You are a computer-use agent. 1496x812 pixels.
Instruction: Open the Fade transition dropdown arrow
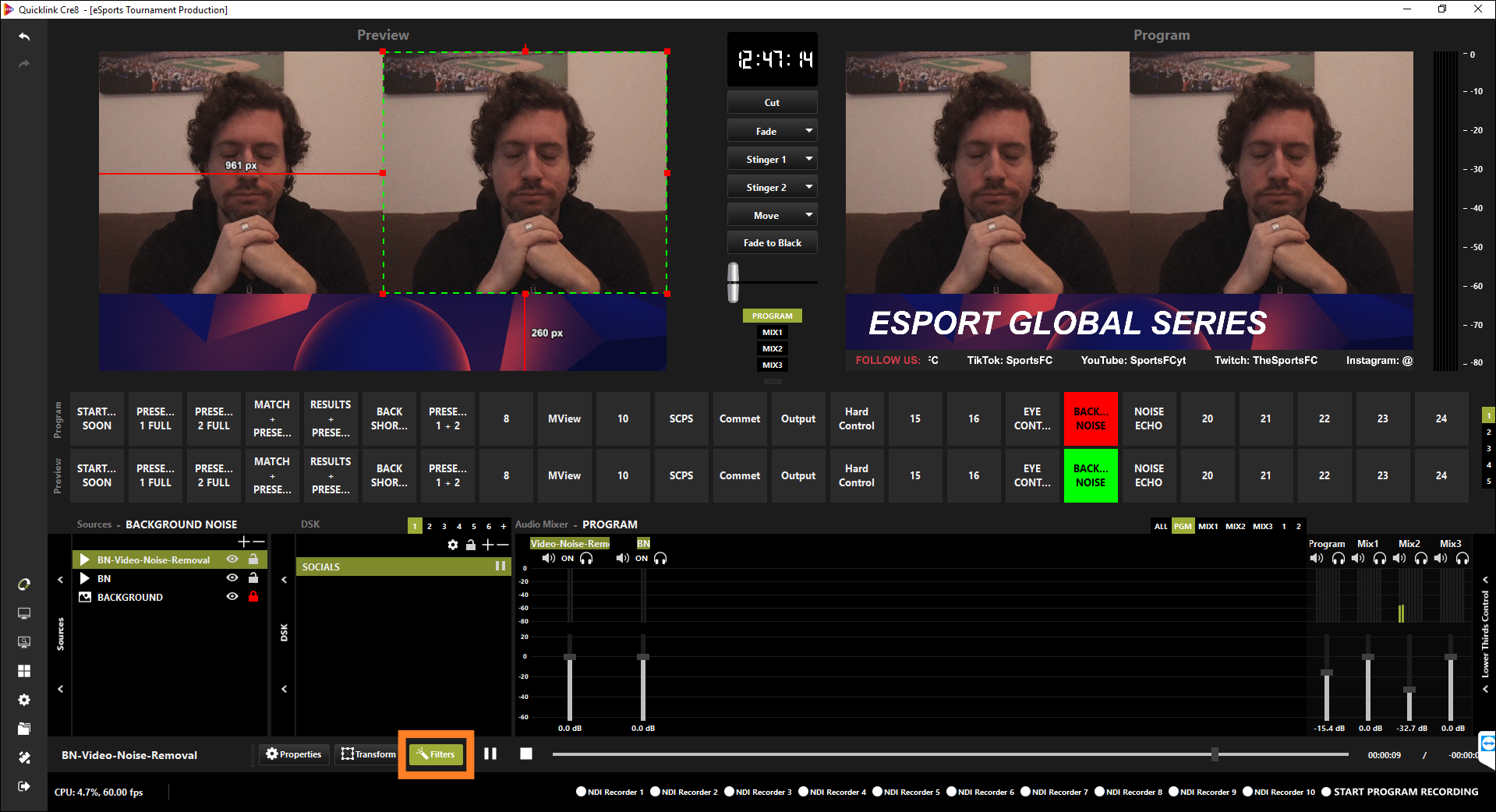pos(809,131)
